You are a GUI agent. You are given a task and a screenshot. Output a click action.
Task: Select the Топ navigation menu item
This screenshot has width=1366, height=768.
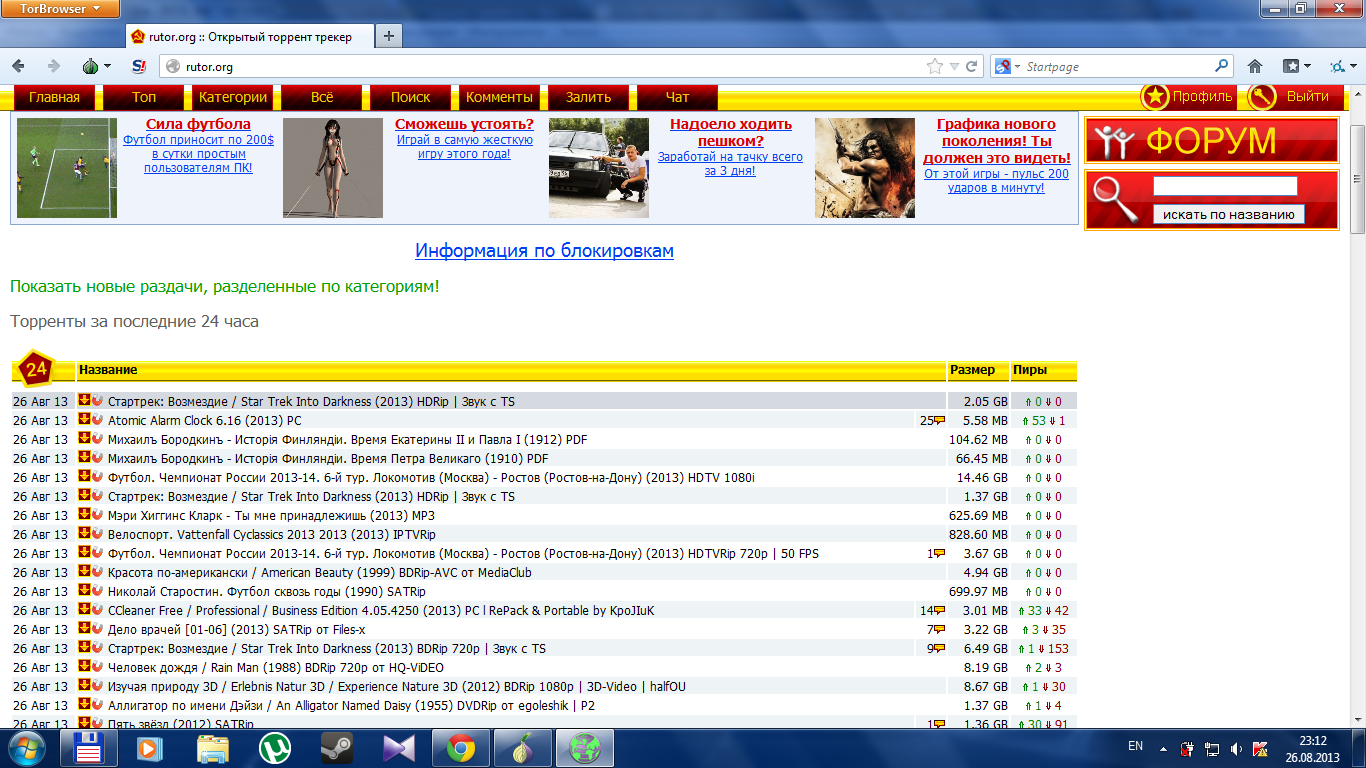pos(144,97)
